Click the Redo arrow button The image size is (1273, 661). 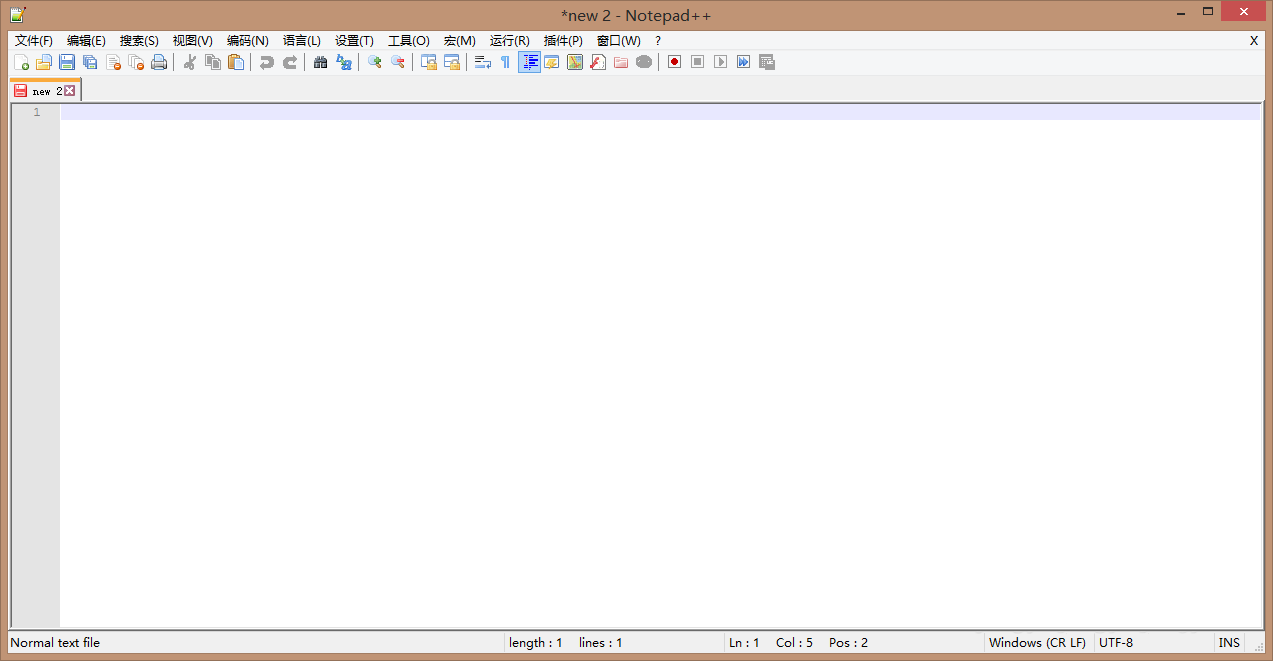point(289,62)
